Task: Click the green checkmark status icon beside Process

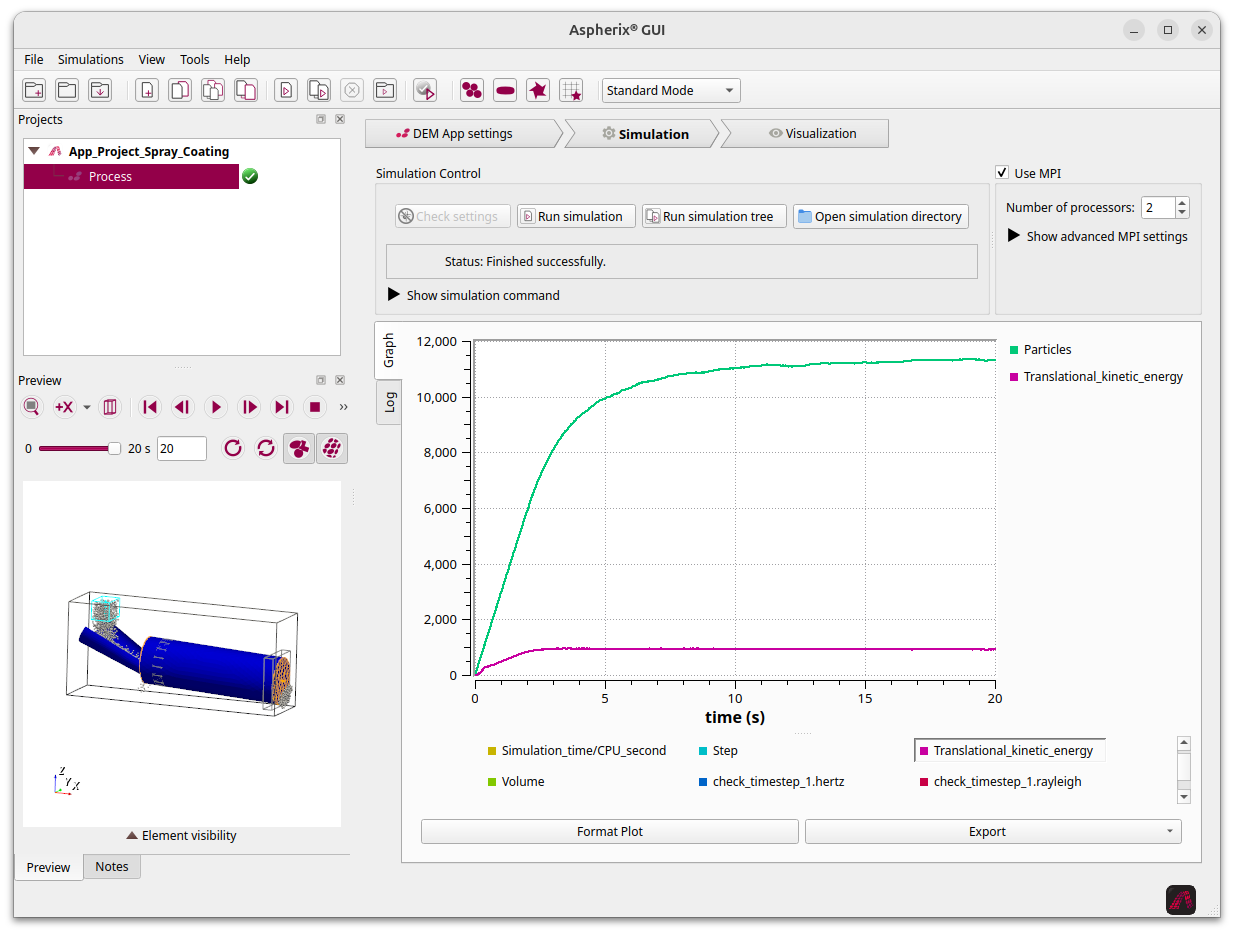Action: pos(250,176)
